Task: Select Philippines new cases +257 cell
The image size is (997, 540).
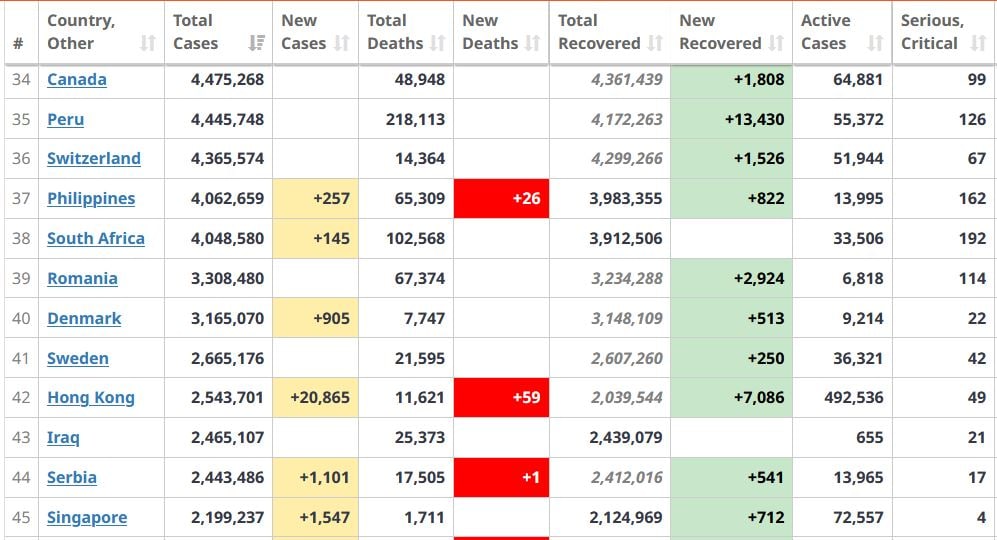Action: tap(315, 198)
